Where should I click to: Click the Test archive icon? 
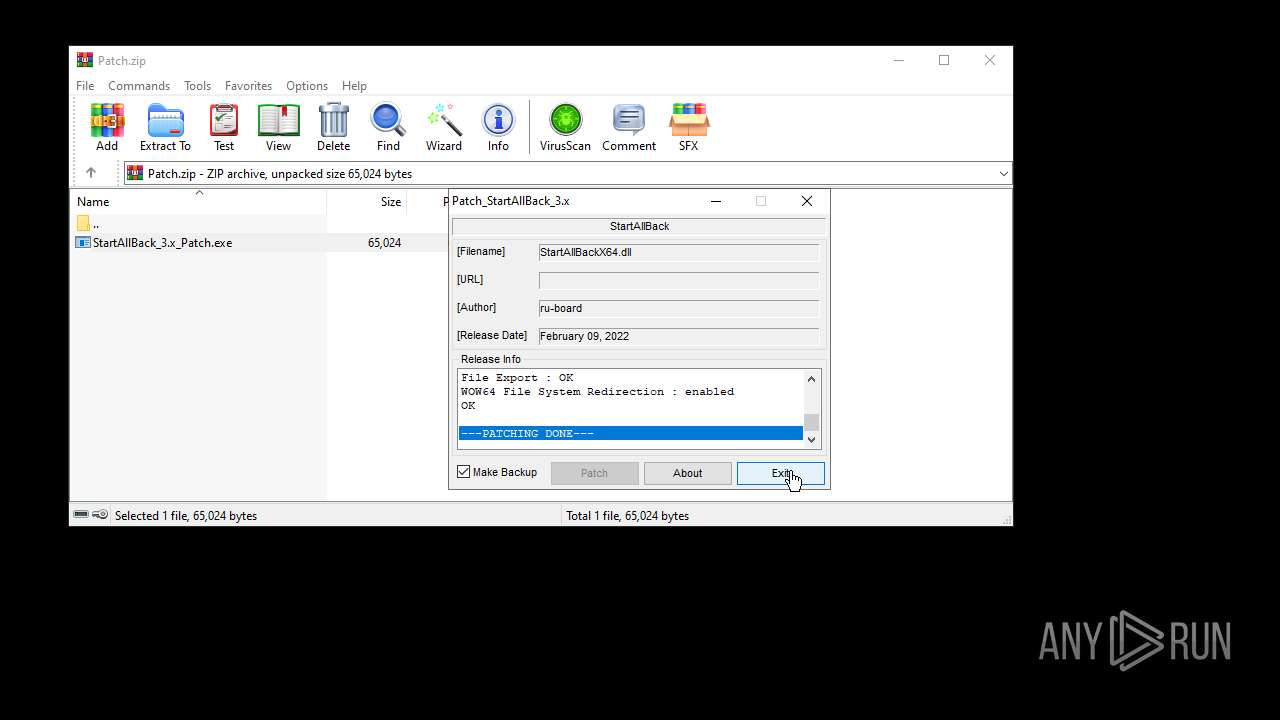click(224, 127)
